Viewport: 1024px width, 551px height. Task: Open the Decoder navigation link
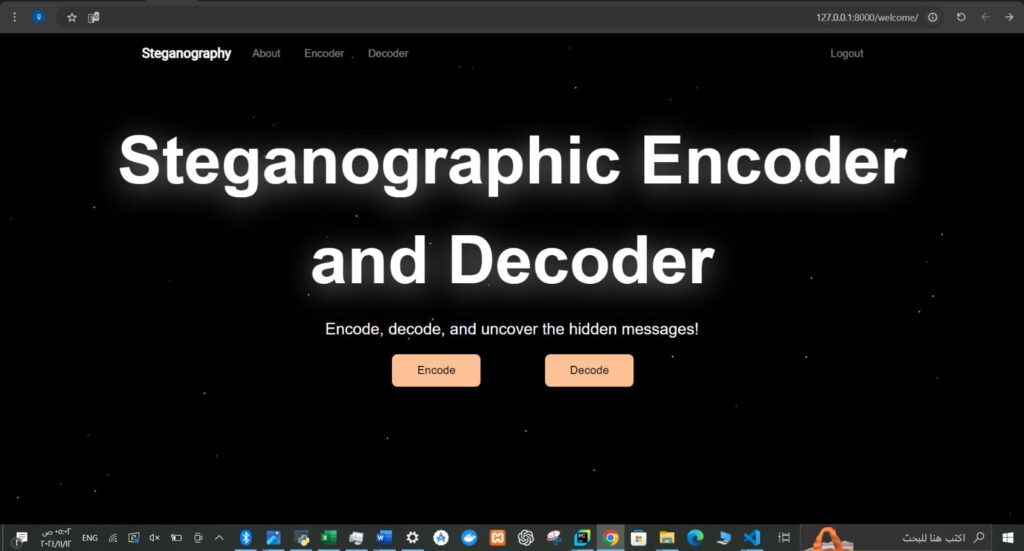tap(388, 53)
